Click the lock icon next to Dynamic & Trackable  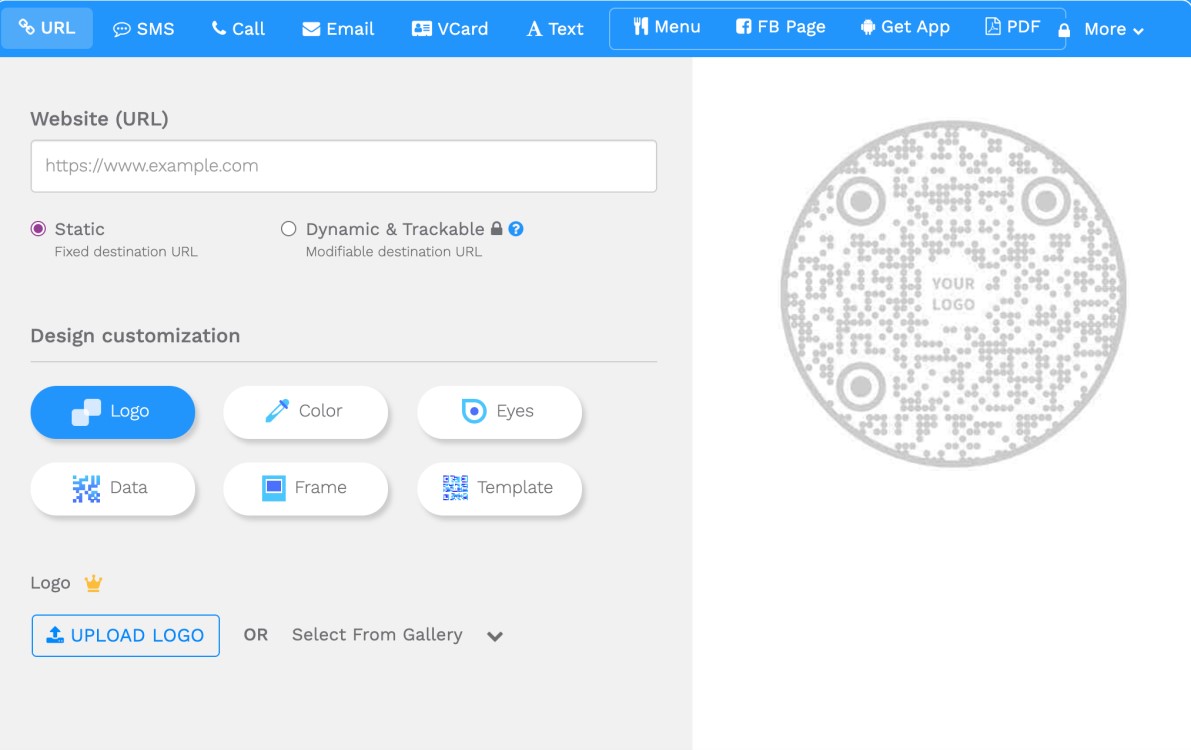coord(496,229)
